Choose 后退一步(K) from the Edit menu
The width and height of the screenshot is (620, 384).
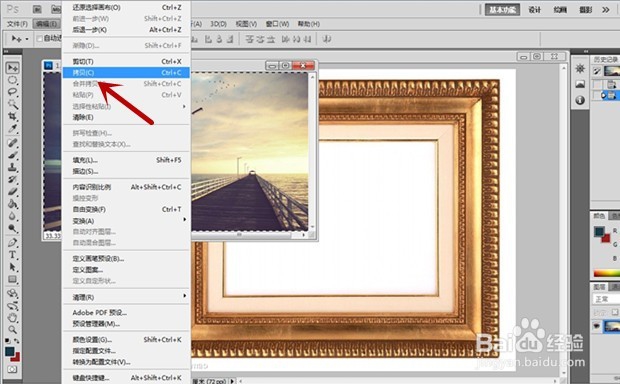(127, 30)
